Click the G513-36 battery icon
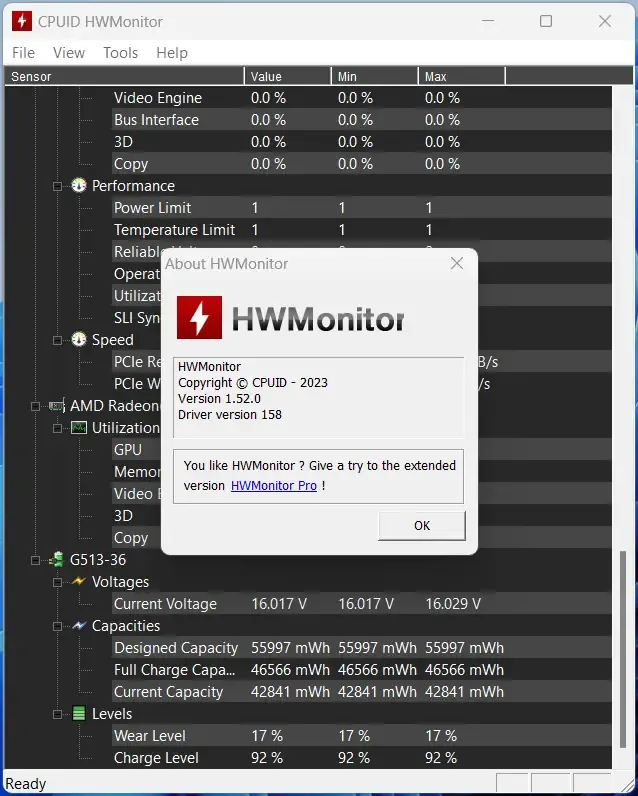638x796 pixels. pos(57,560)
